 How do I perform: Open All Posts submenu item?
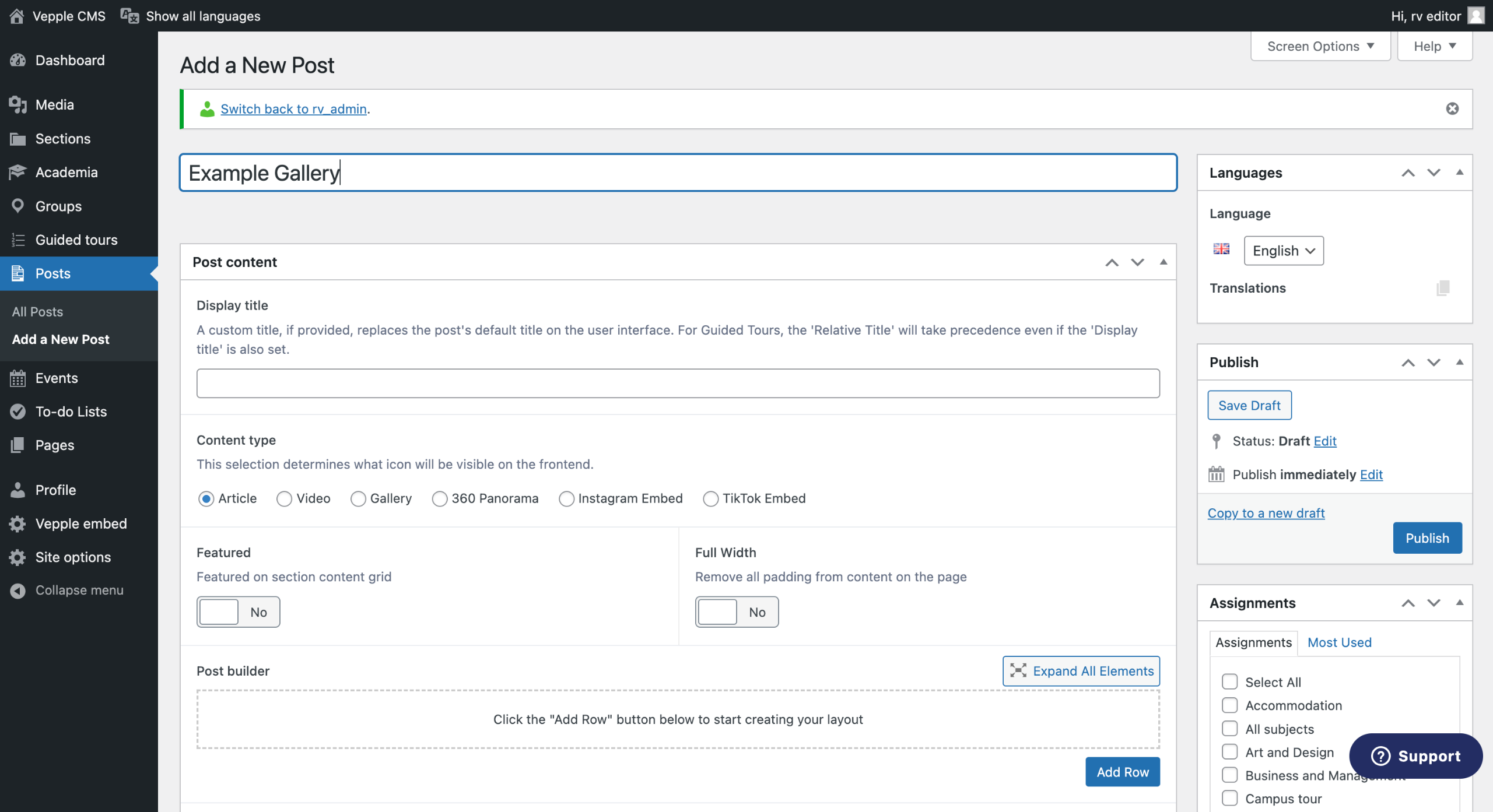click(37, 312)
